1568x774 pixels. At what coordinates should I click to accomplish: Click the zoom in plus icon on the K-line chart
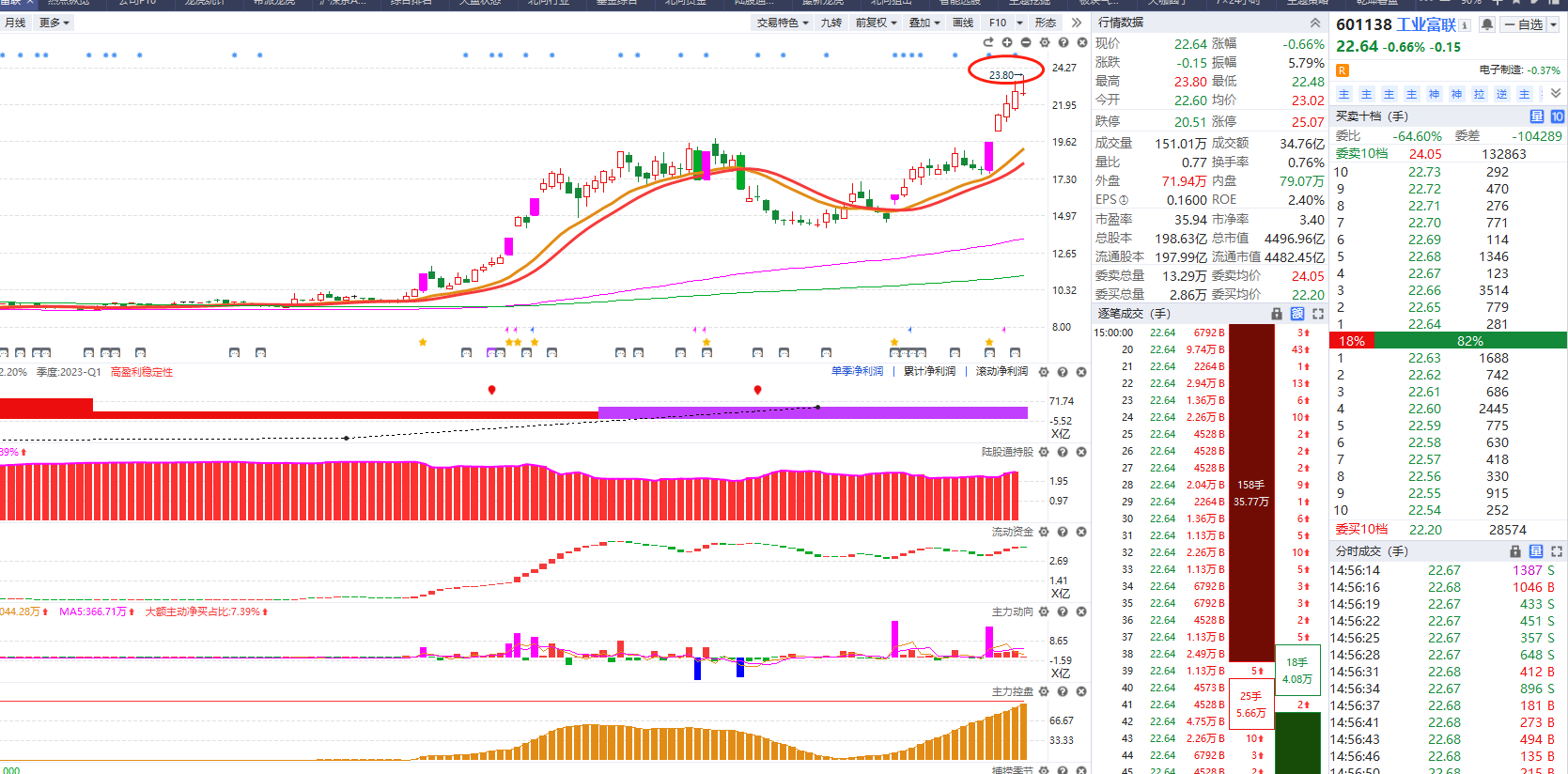pos(1007,42)
